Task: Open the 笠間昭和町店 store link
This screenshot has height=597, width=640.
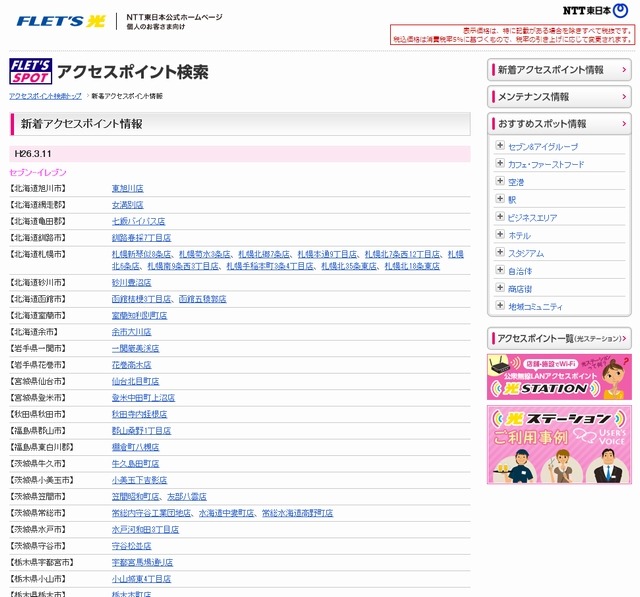Action: pyautogui.click(x=136, y=497)
